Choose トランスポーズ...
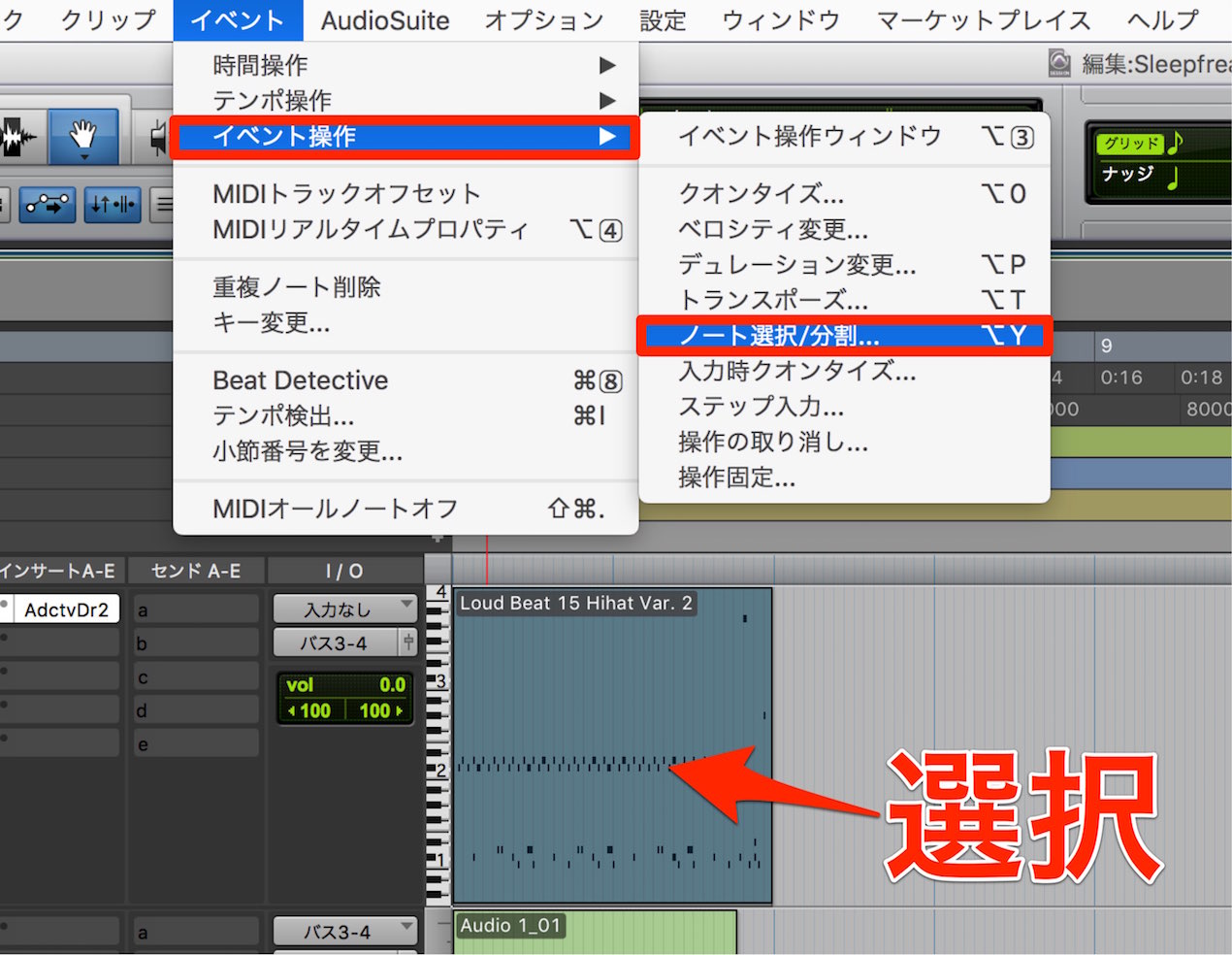This screenshot has height=955, width=1232. (844, 300)
